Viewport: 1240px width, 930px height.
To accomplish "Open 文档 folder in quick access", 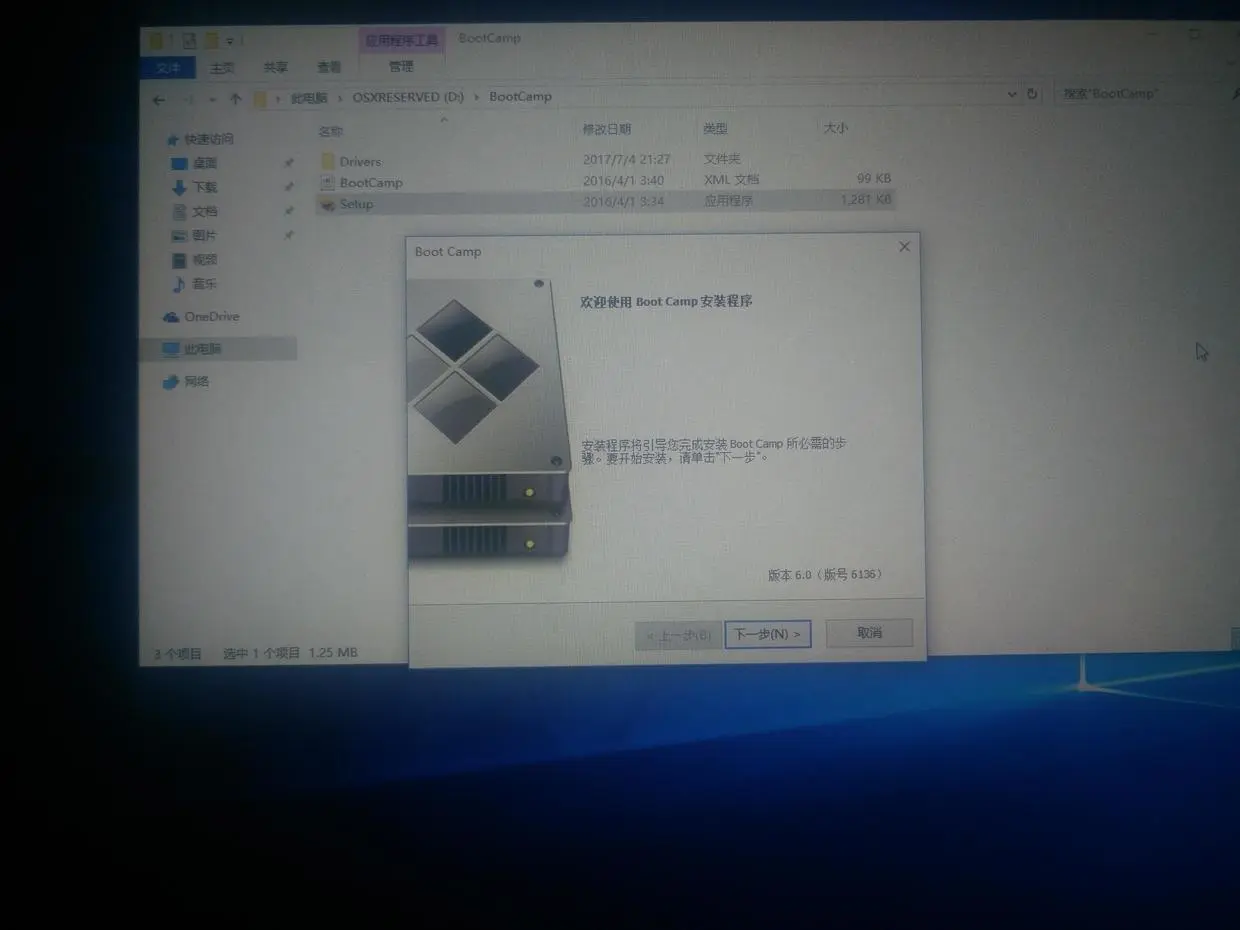I will [205, 212].
